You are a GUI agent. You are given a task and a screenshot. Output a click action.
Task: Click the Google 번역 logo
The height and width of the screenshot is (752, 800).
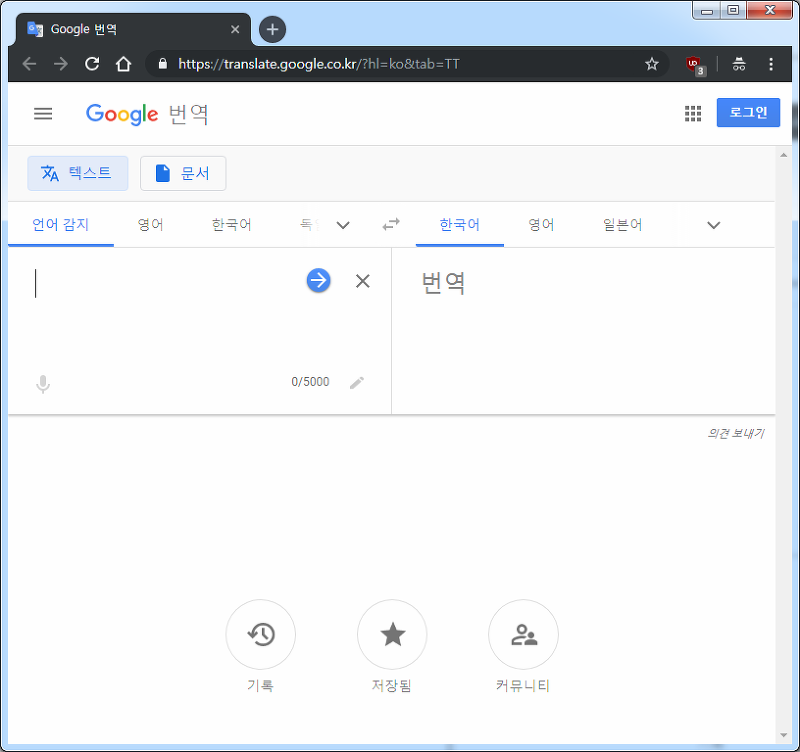[x=147, y=114]
